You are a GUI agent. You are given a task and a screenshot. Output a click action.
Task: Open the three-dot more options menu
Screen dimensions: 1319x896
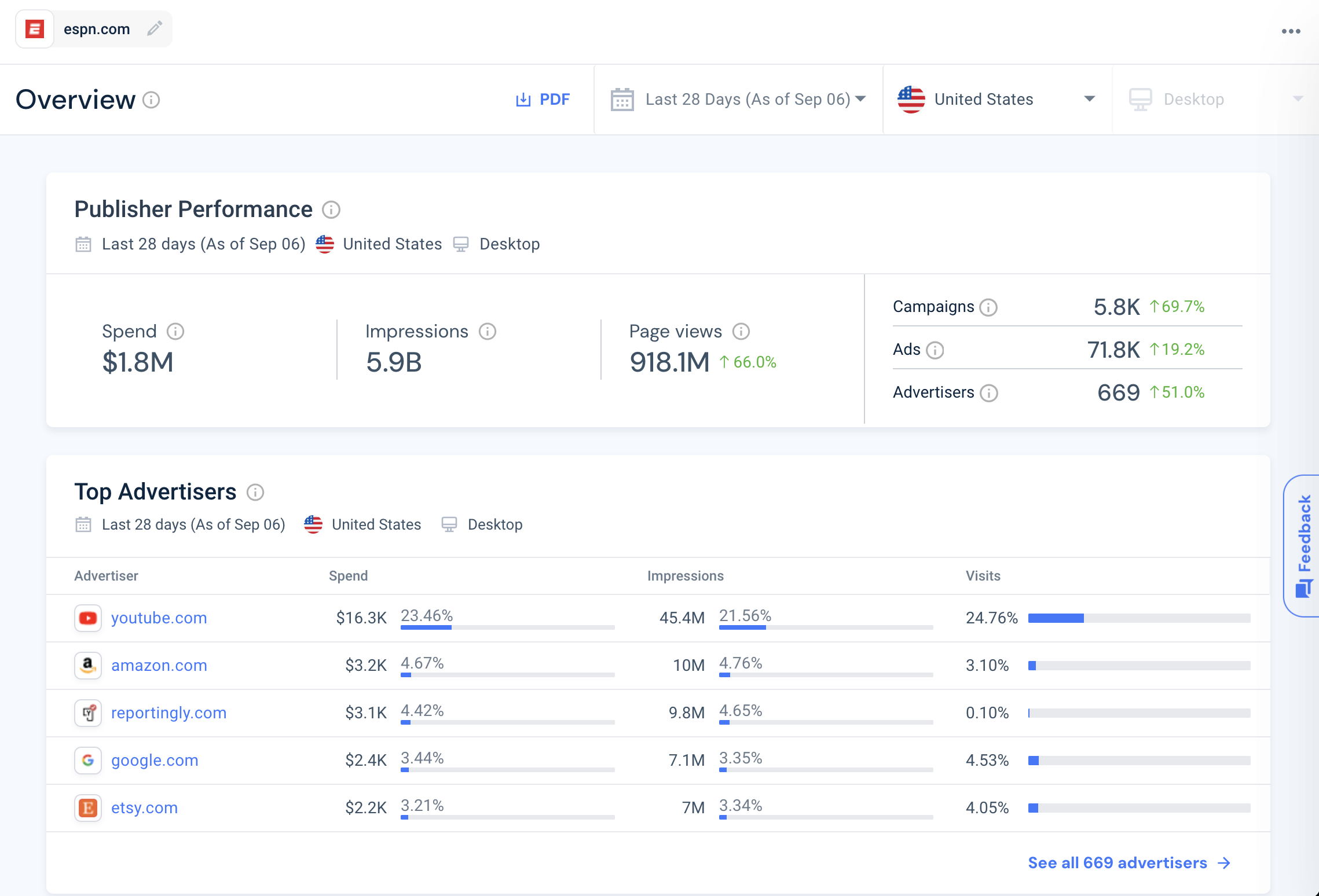tap(1291, 31)
